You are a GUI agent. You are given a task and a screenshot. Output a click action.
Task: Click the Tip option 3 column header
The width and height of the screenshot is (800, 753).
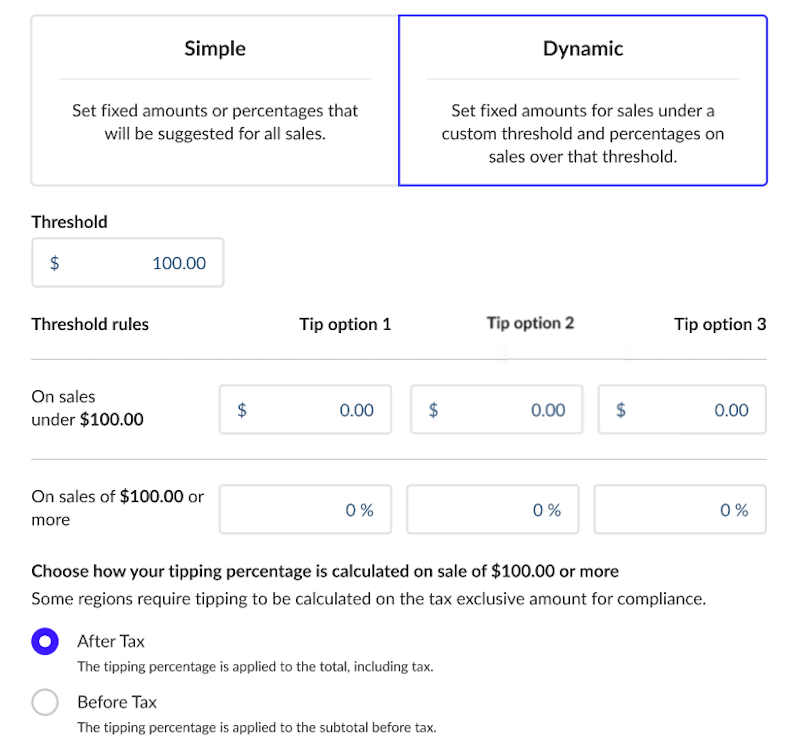click(720, 324)
